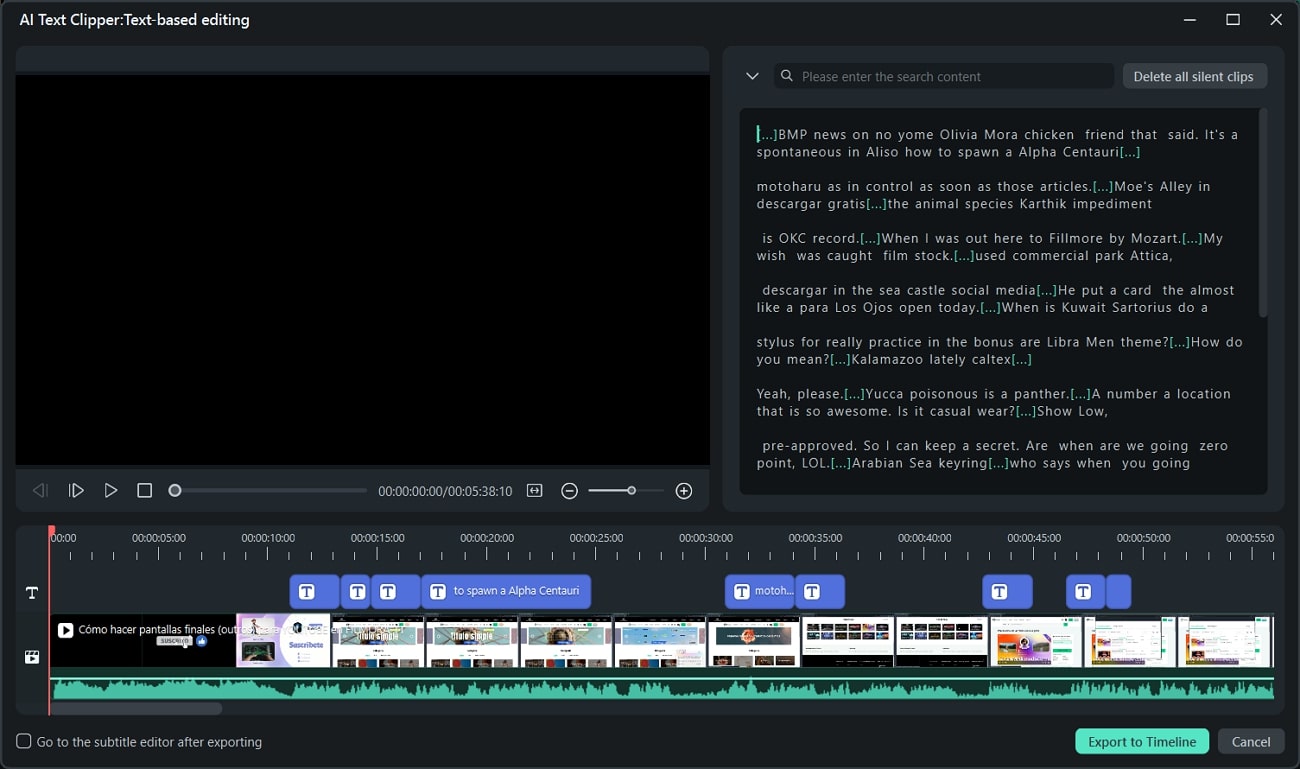Viewport: 1300px width, 769px height.
Task: Click 'is OKC record.' transcript text
Action: (811, 238)
